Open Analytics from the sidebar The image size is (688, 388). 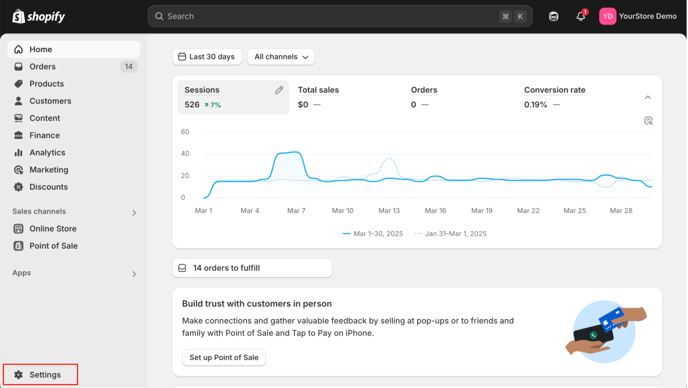(74, 152)
